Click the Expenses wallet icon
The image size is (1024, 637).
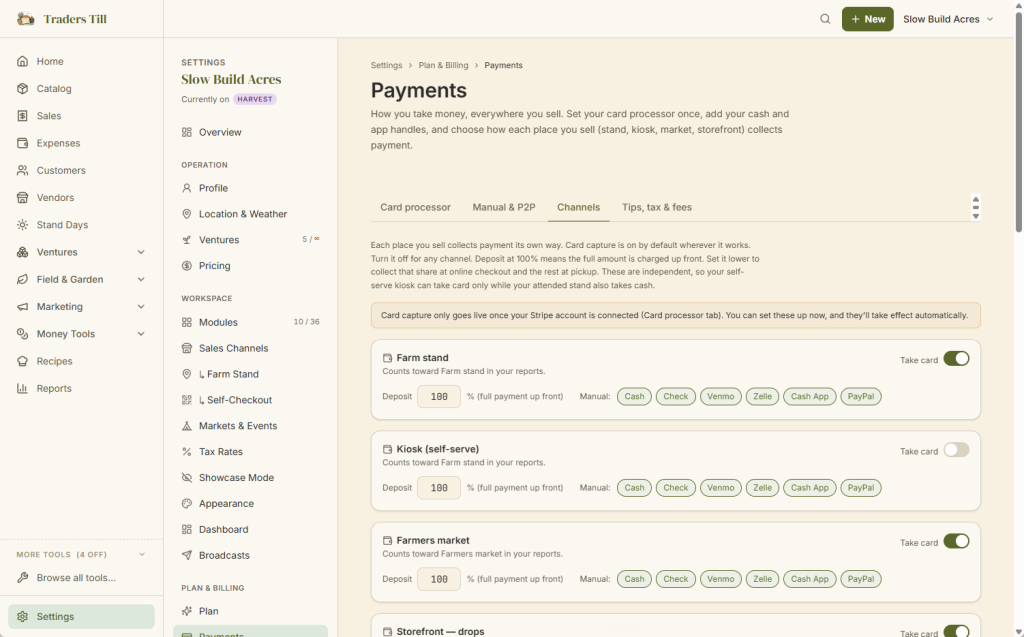22,143
